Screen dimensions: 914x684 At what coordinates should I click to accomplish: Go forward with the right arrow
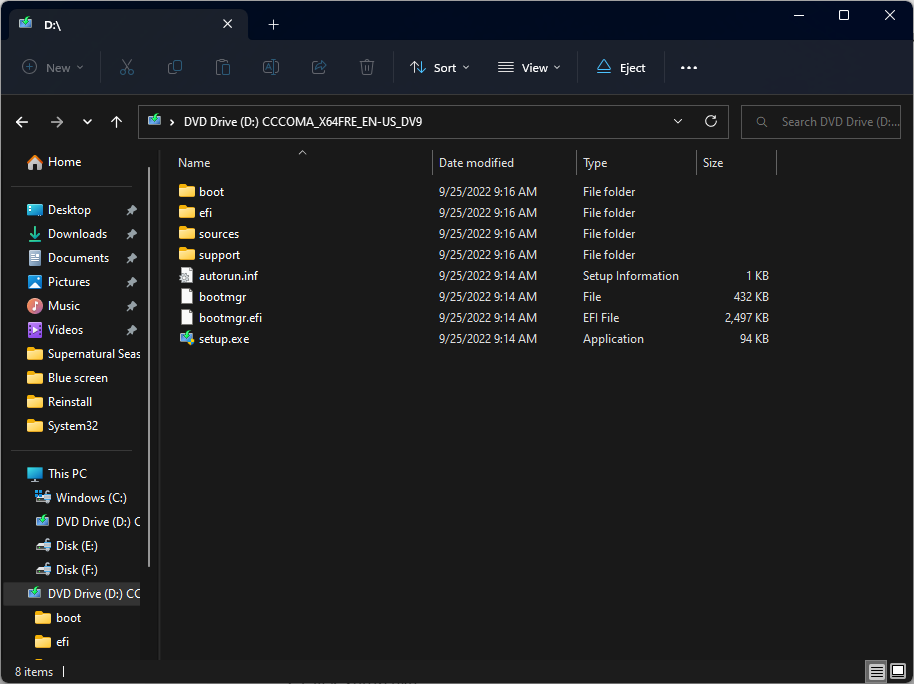coord(57,122)
